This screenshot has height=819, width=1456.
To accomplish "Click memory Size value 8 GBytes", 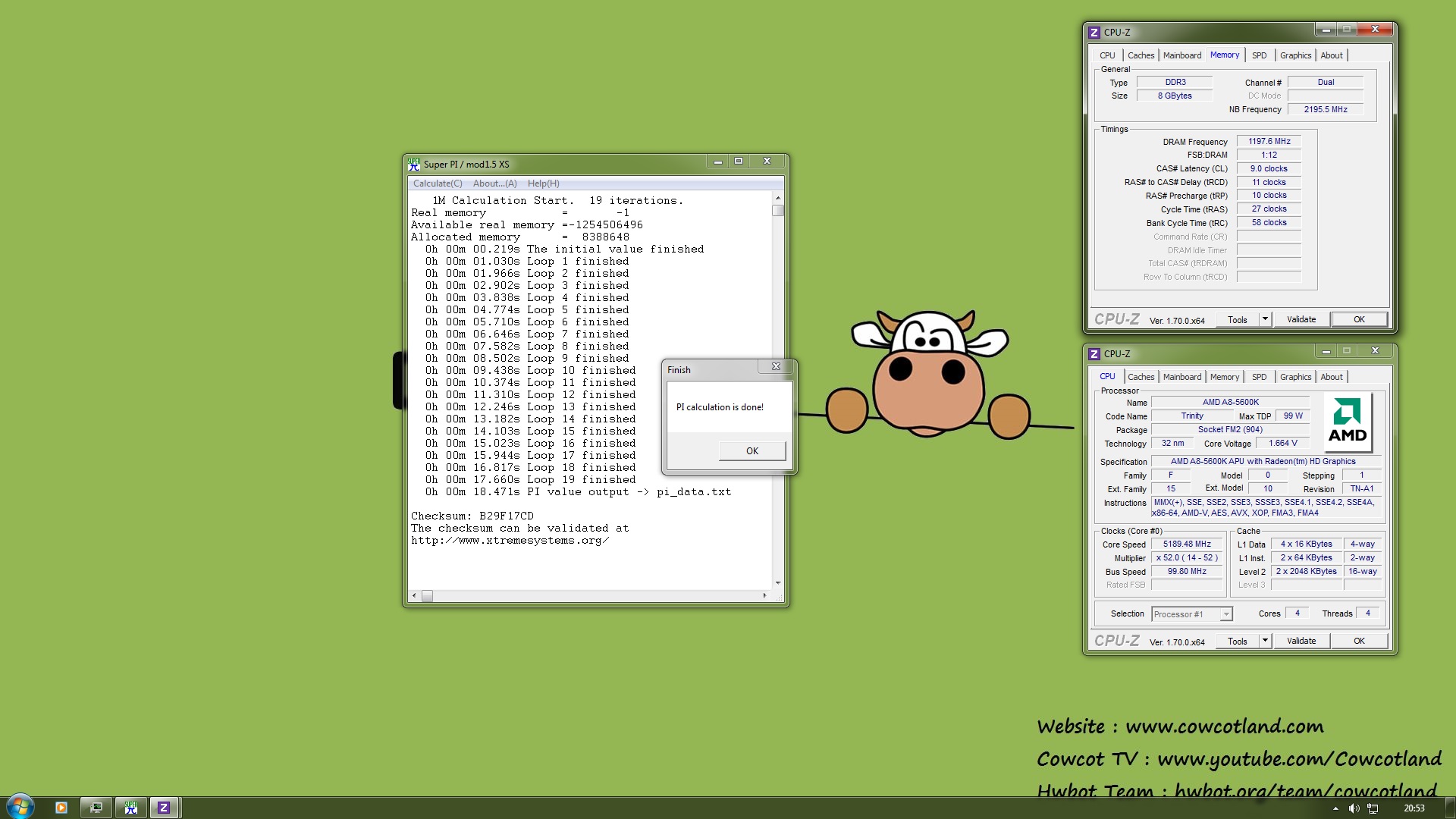I will 1175,96.
